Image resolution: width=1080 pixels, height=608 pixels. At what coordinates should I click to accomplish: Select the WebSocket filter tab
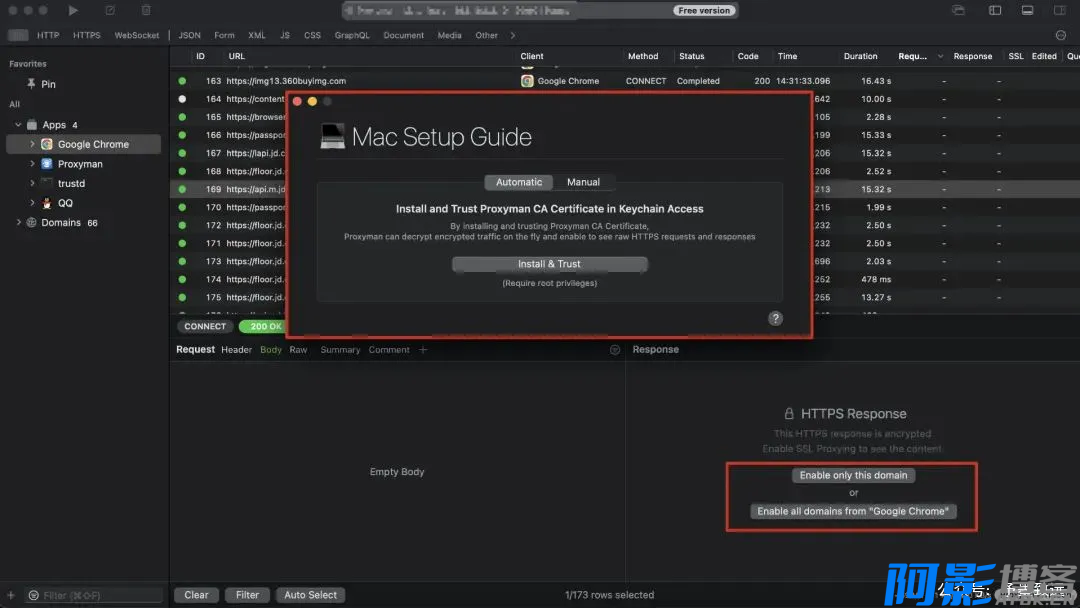click(136, 35)
